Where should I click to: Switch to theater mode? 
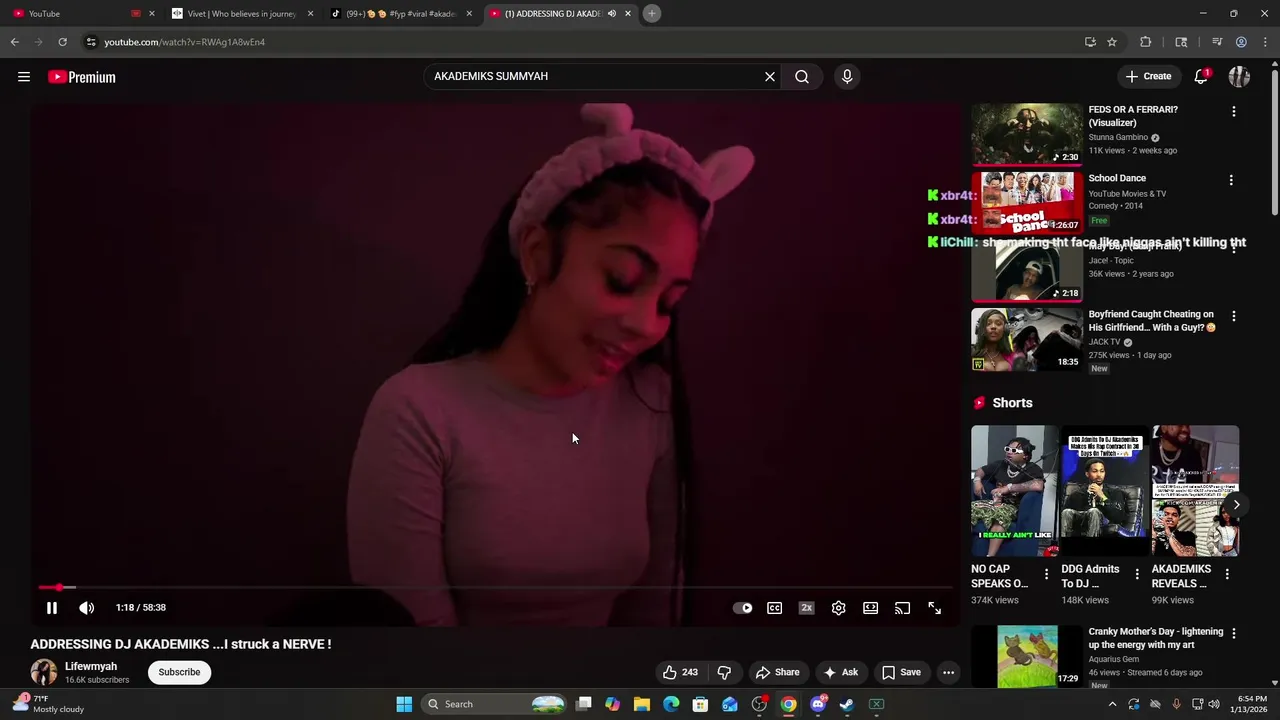[871, 608]
